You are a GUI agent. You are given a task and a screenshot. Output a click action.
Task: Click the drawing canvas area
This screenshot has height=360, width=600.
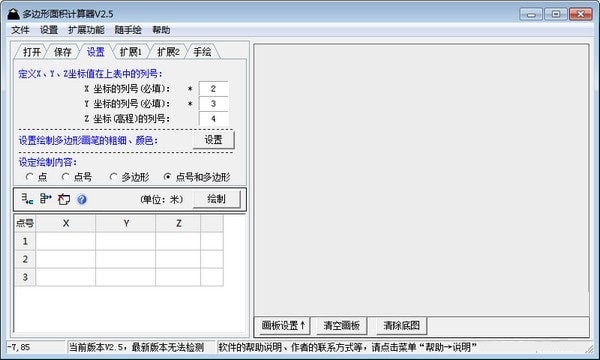pos(421,180)
